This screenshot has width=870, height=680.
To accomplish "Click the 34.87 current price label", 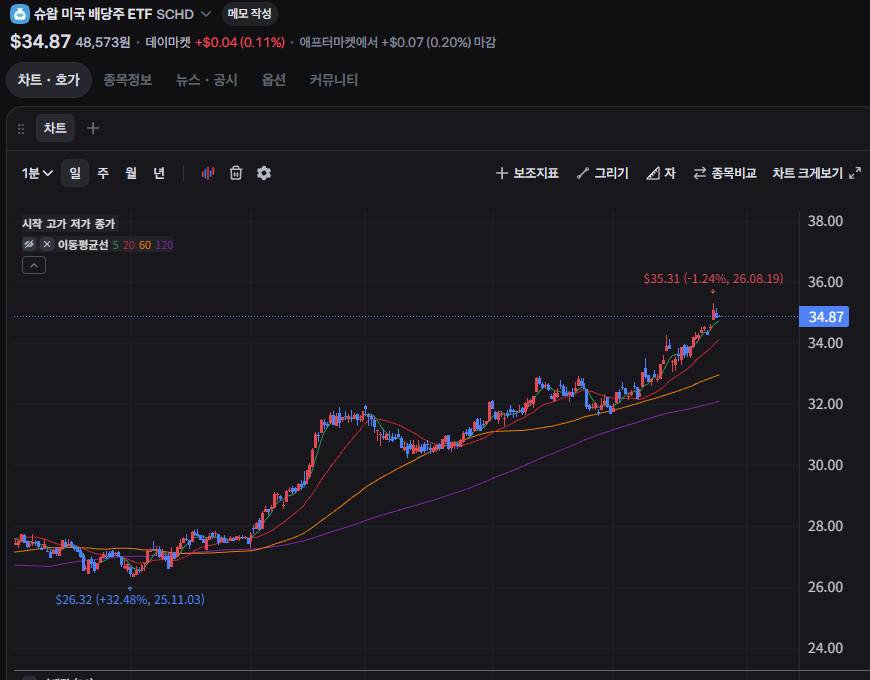I will [x=824, y=317].
